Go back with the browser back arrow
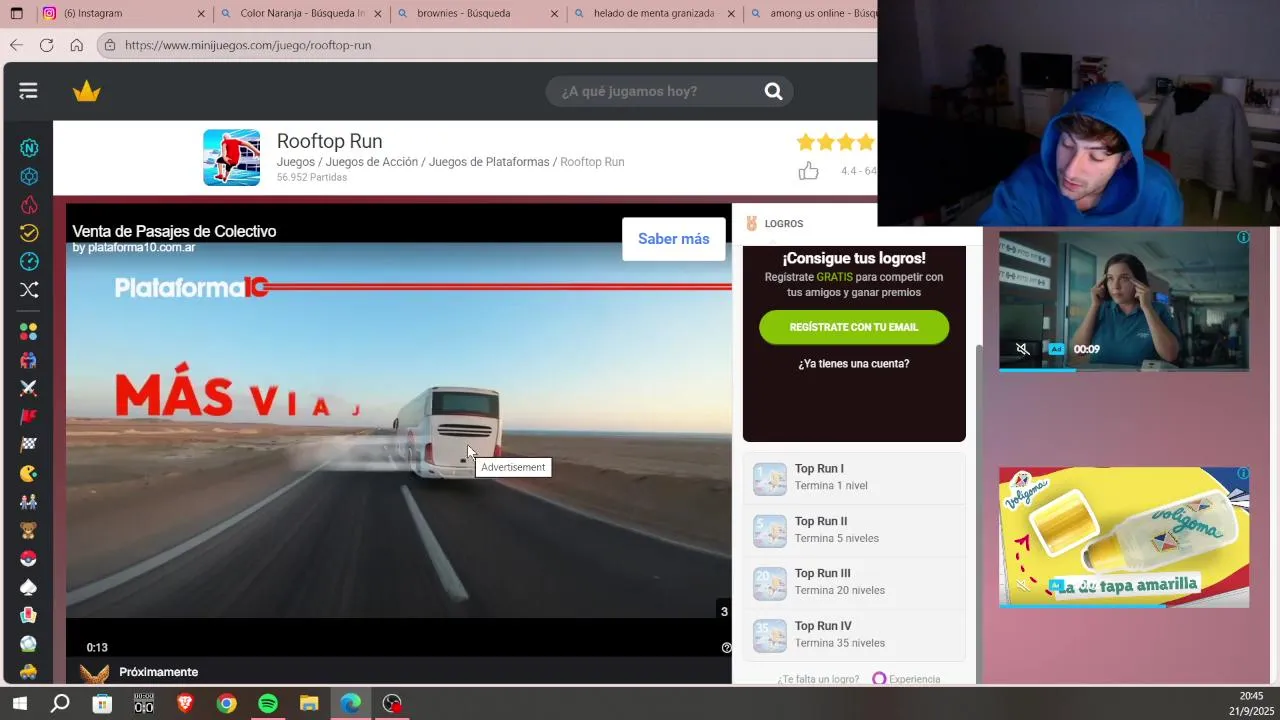This screenshot has width=1280, height=720. pyautogui.click(x=16, y=45)
